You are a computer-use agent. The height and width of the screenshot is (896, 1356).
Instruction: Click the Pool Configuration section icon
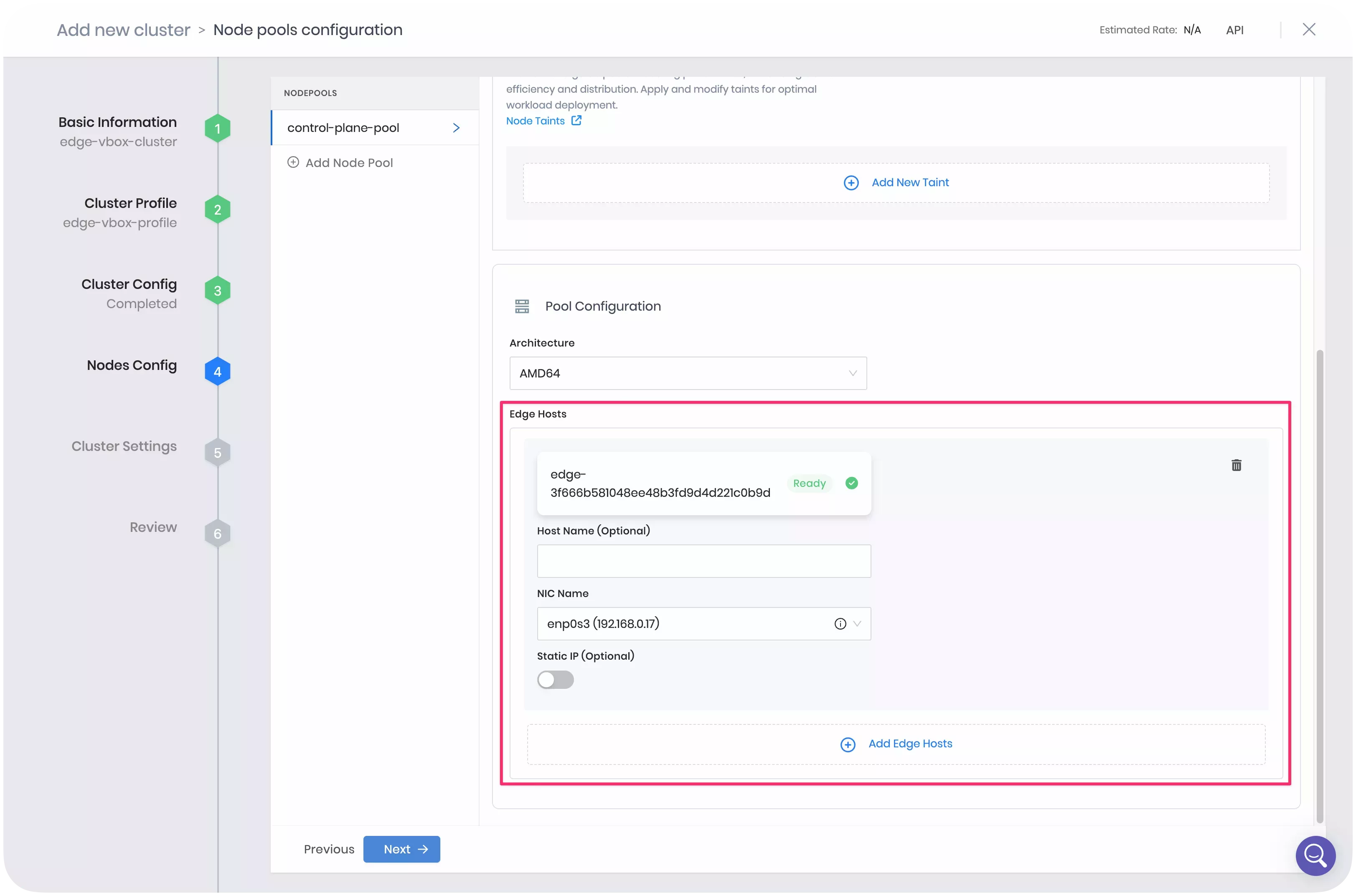tap(521, 306)
